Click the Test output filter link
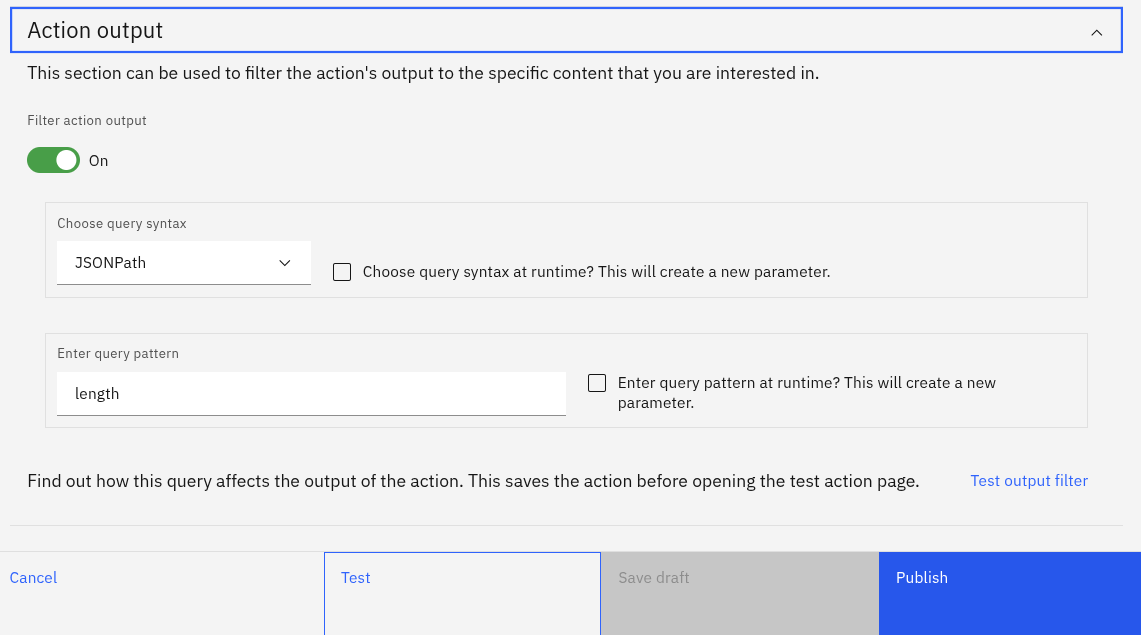Screen dimensions: 1141x635 click(1029, 481)
